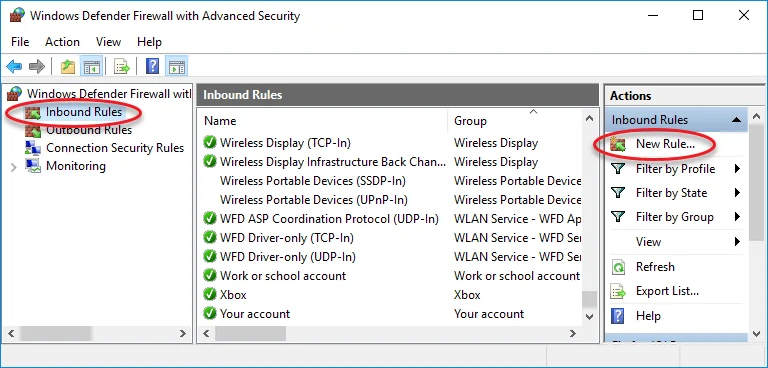768x368 pixels.
Task: Click the Back arrow toolbar icon
Action: pyautogui.click(x=14, y=67)
